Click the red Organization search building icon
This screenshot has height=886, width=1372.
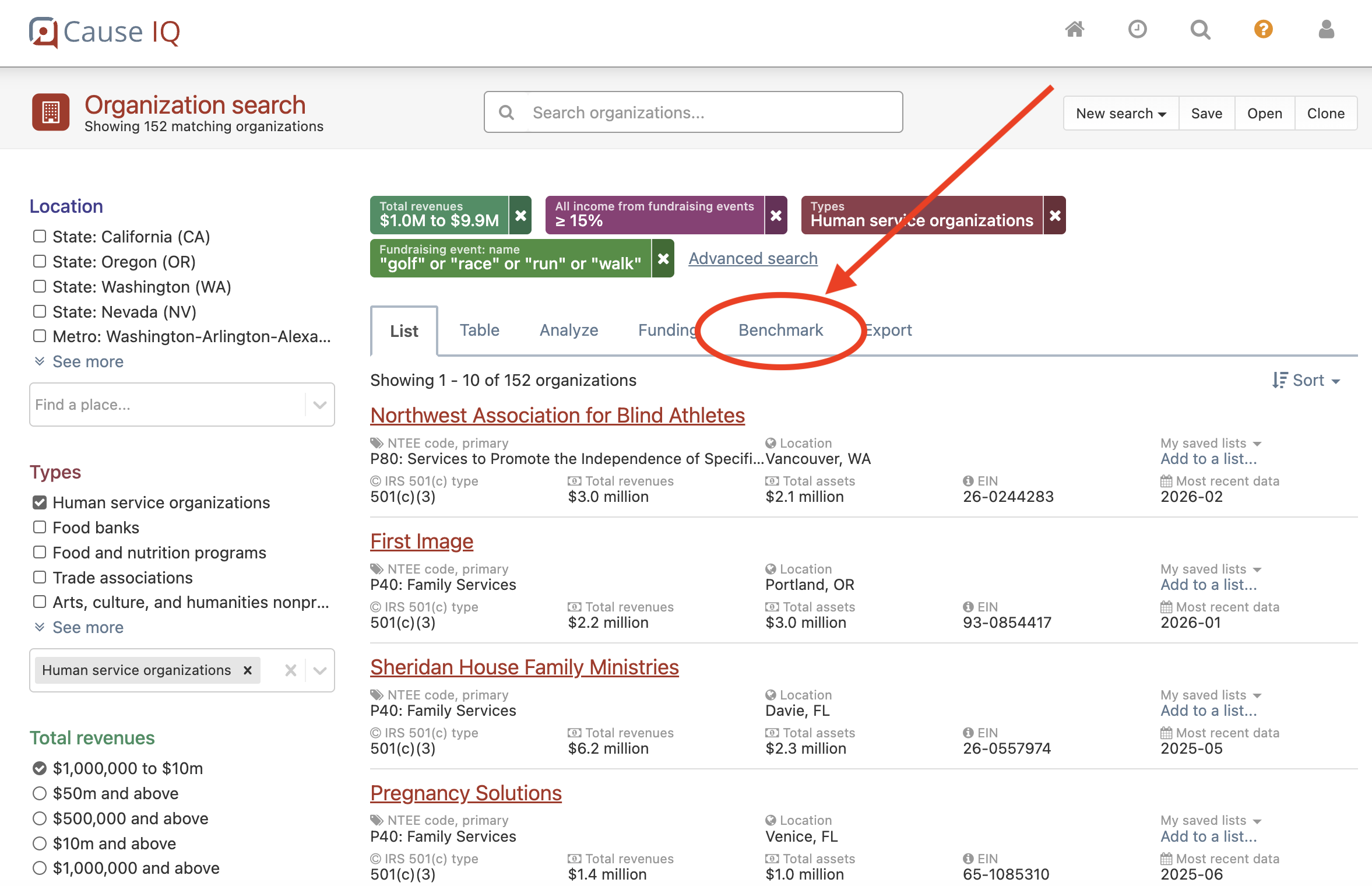[x=51, y=112]
